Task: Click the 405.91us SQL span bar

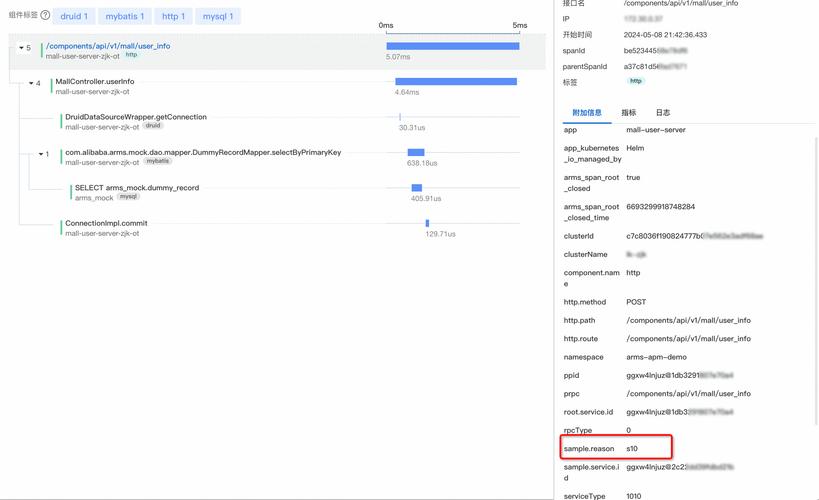Action: [x=417, y=188]
